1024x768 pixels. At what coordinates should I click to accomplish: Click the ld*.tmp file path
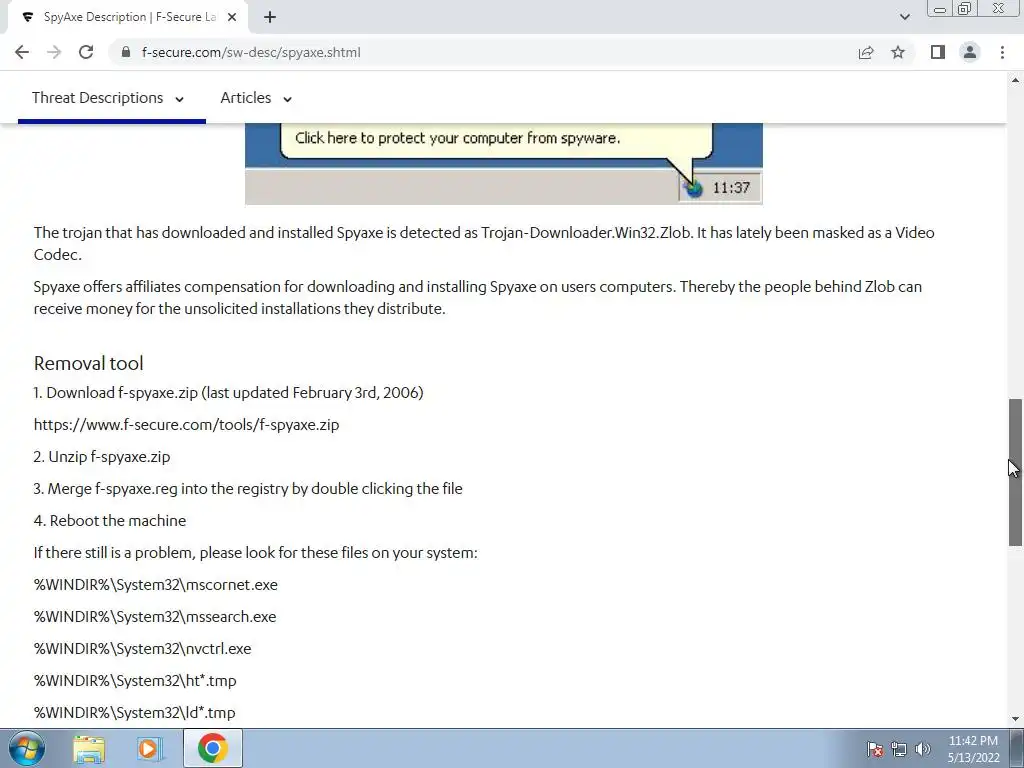tap(135, 712)
